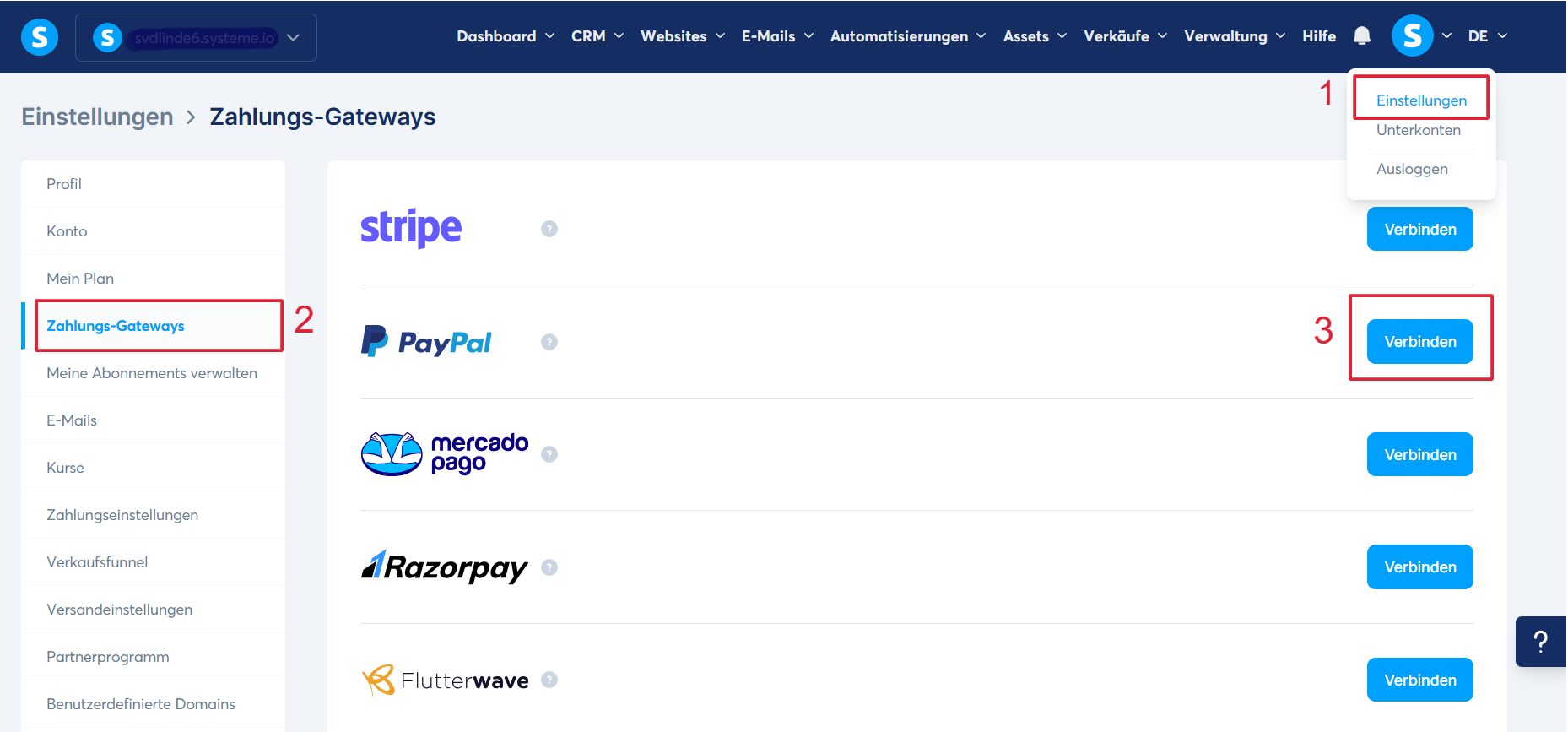The image size is (1568, 732).
Task: Click the systeme.io logo at top left
Action: coord(40,37)
